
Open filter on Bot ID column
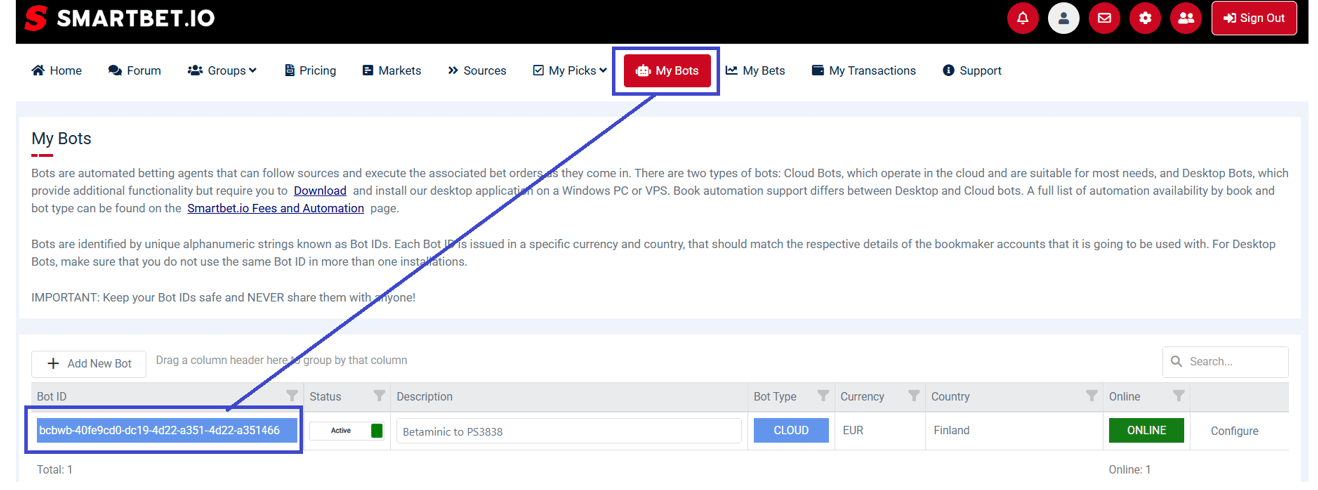click(x=292, y=396)
